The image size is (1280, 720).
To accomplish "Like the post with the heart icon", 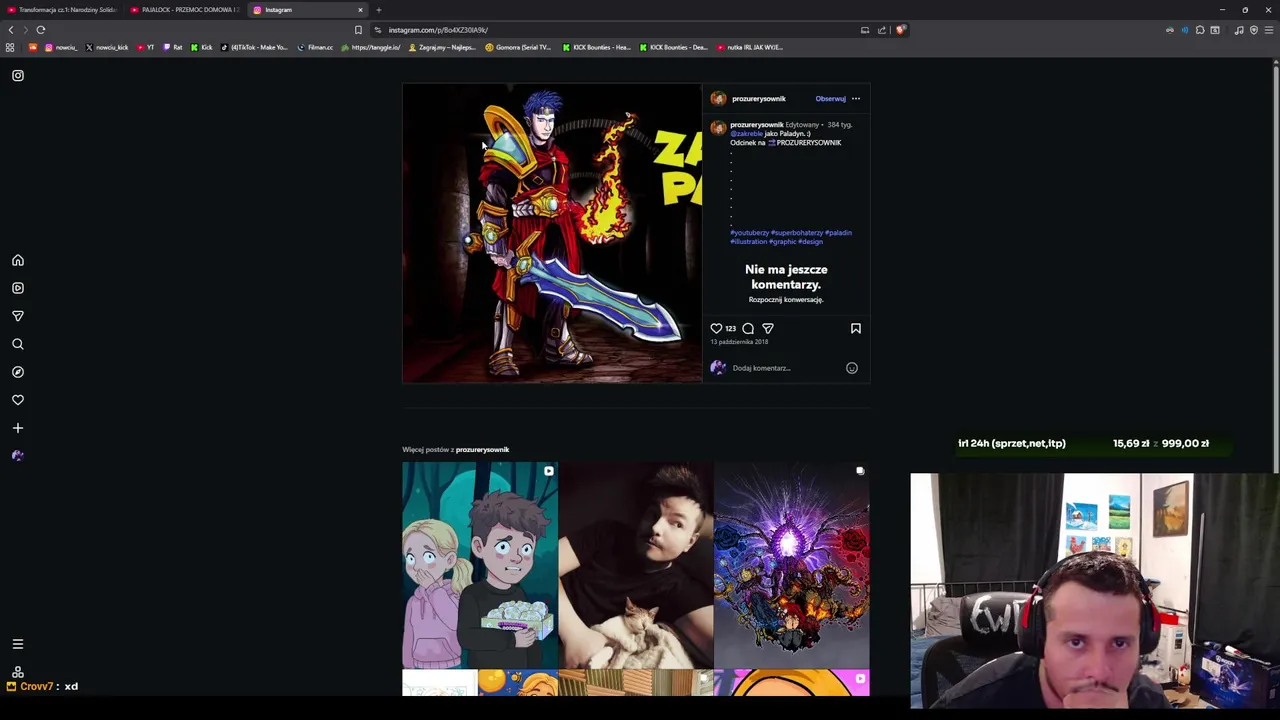I will pos(716,328).
